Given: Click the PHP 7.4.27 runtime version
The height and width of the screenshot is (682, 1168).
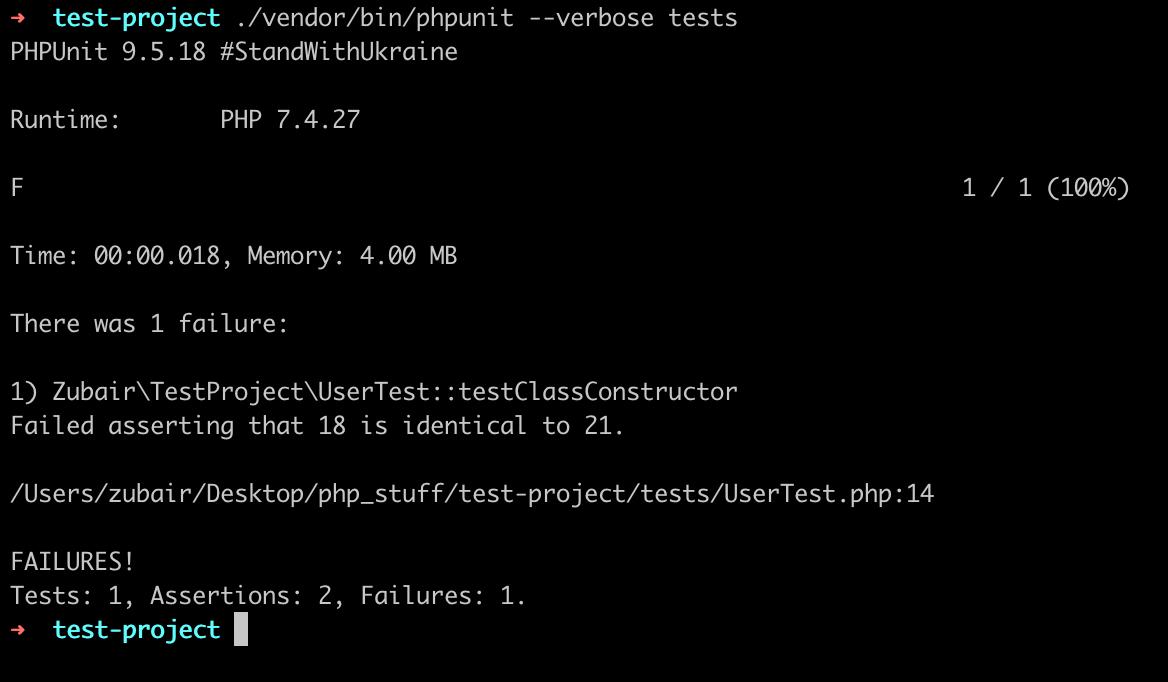Looking at the screenshot, I should pyautogui.click(x=290, y=120).
